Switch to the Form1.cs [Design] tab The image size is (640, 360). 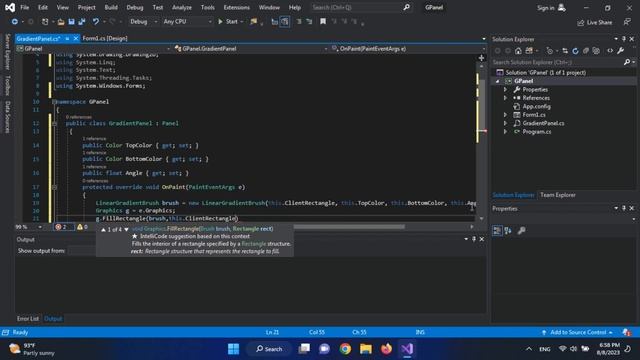(x=105, y=38)
